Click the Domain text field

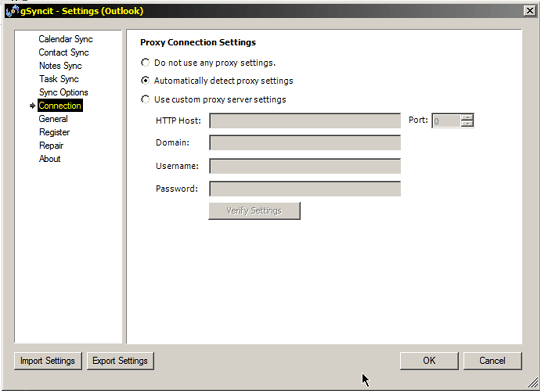[x=305, y=143]
